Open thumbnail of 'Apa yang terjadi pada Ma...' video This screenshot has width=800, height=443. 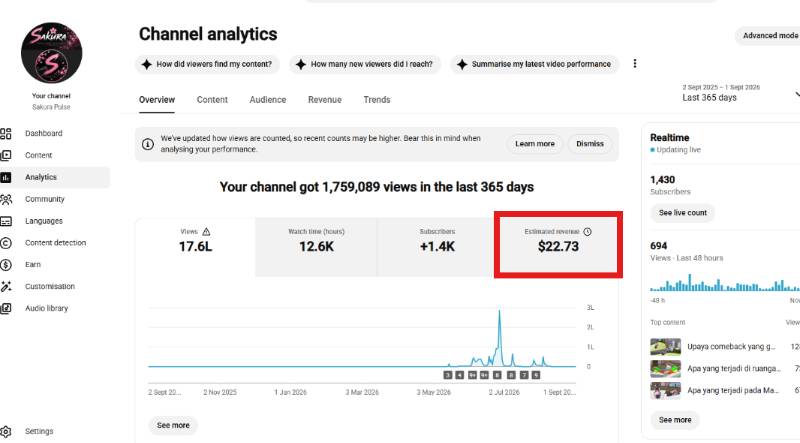(665, 391)
